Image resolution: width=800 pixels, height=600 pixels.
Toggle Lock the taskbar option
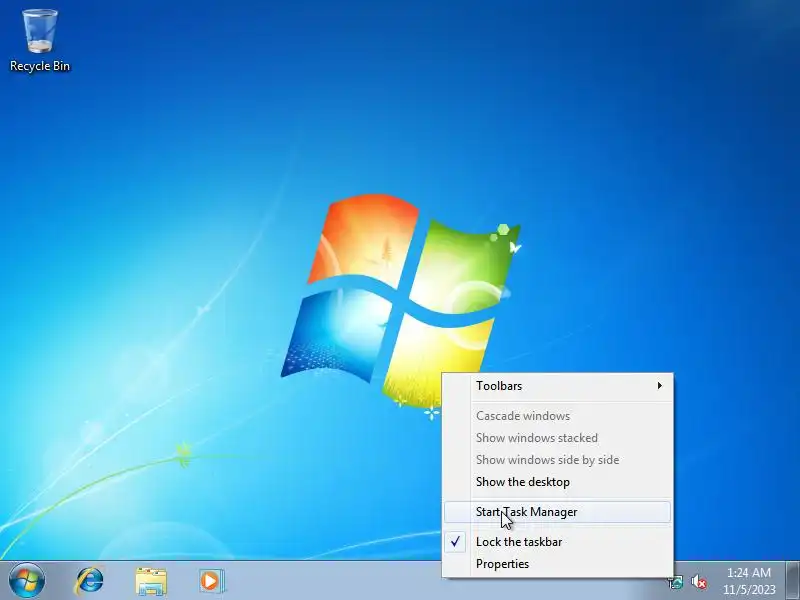coord(558,542)
